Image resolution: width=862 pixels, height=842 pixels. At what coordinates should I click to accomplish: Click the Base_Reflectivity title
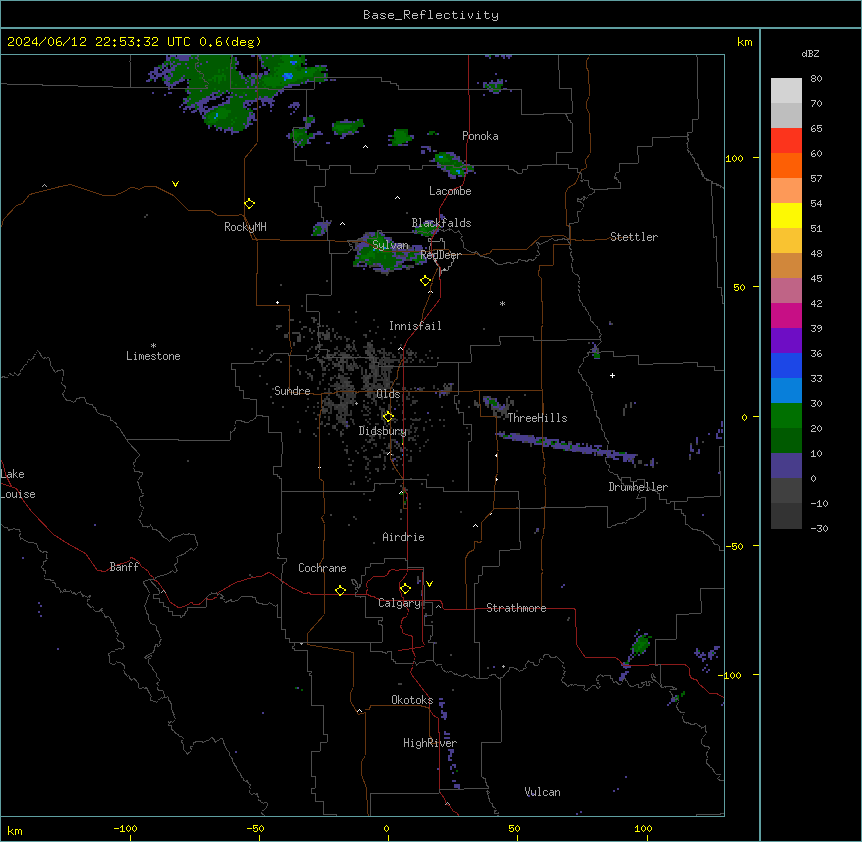(431, 15)
